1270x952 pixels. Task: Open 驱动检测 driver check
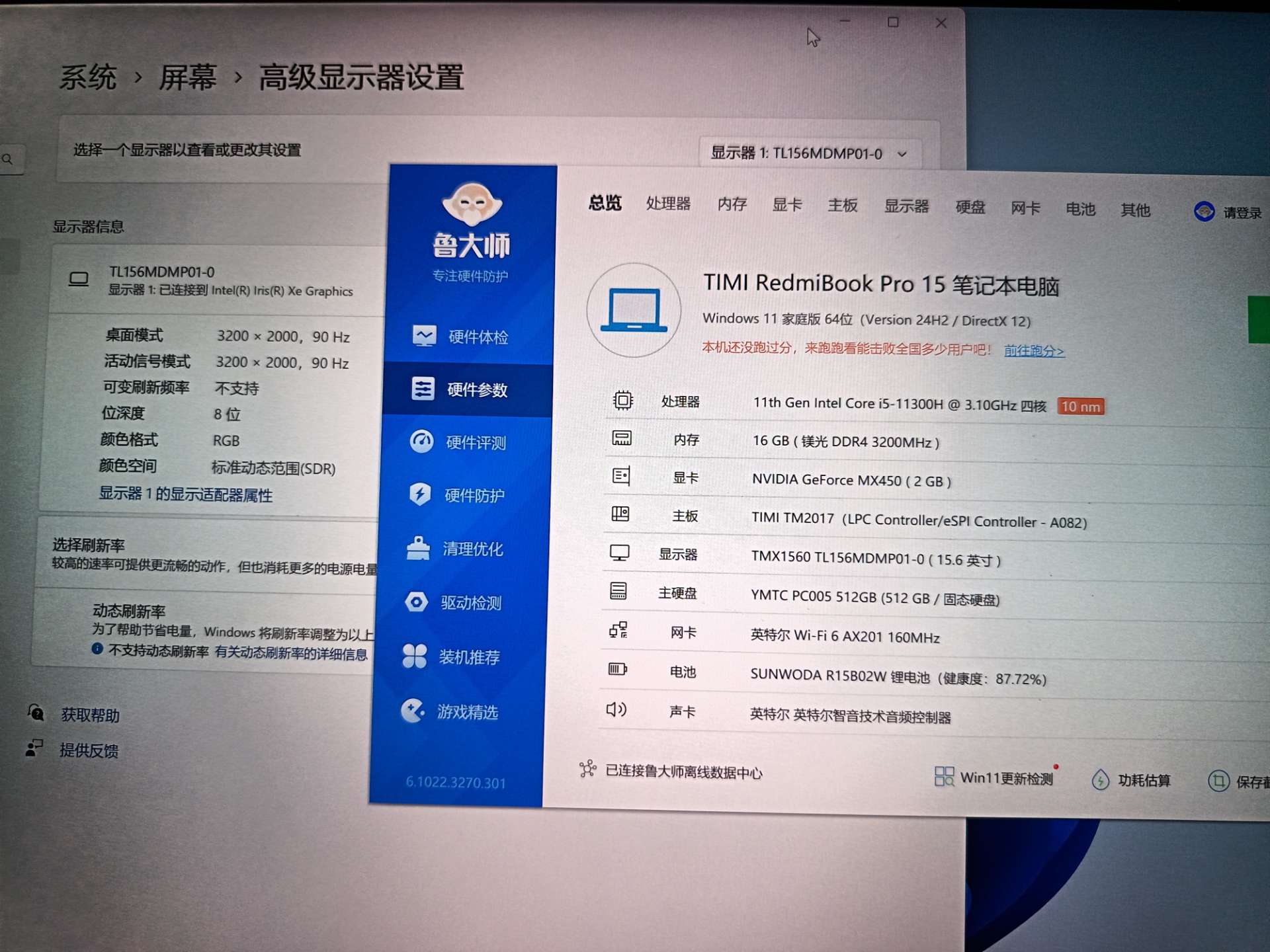pyautogui.click(x=470, y=603)
